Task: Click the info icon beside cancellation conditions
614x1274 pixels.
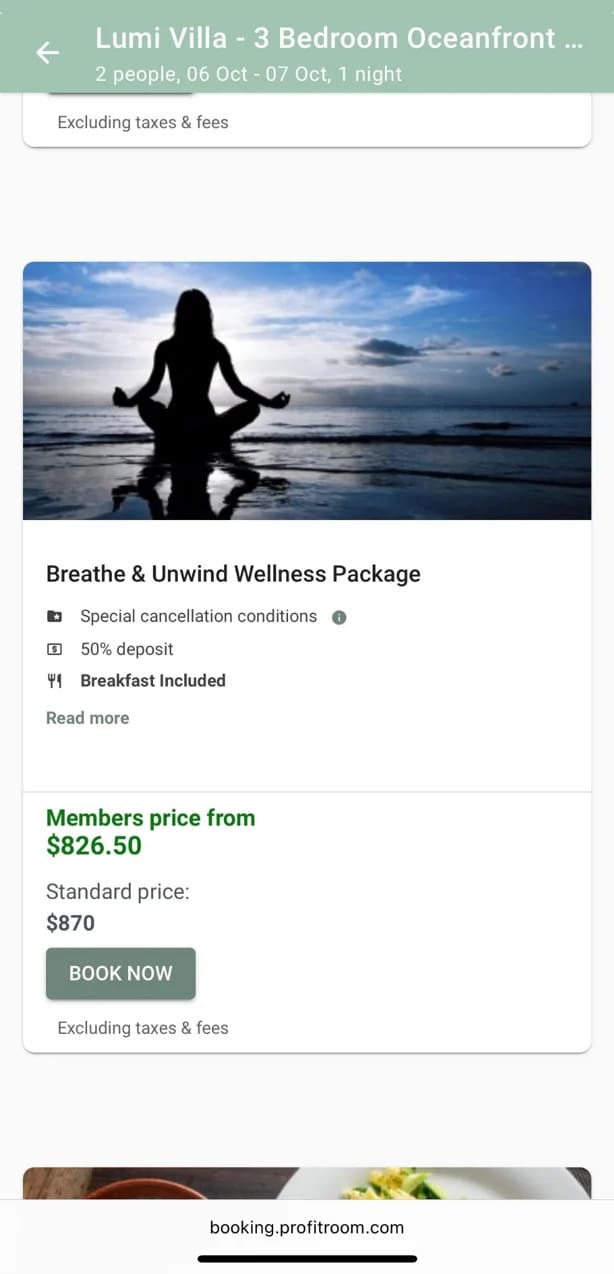Action: point(339,617)
